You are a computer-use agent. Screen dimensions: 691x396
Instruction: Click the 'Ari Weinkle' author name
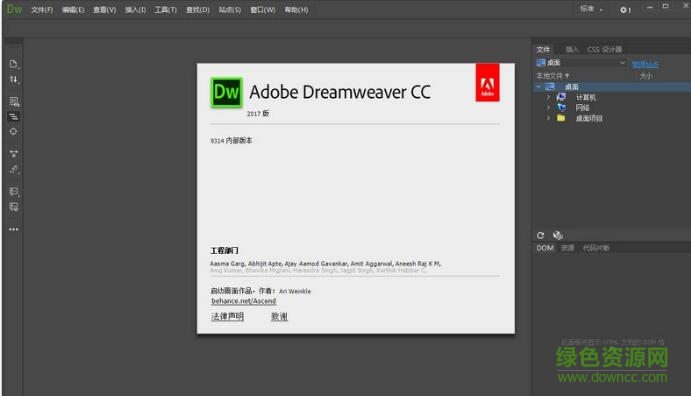coord(295,291)
